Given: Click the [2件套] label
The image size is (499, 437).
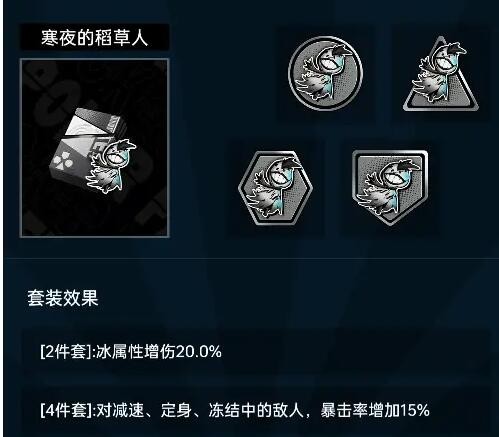Looking at the screenshot, I should [66, 352].
